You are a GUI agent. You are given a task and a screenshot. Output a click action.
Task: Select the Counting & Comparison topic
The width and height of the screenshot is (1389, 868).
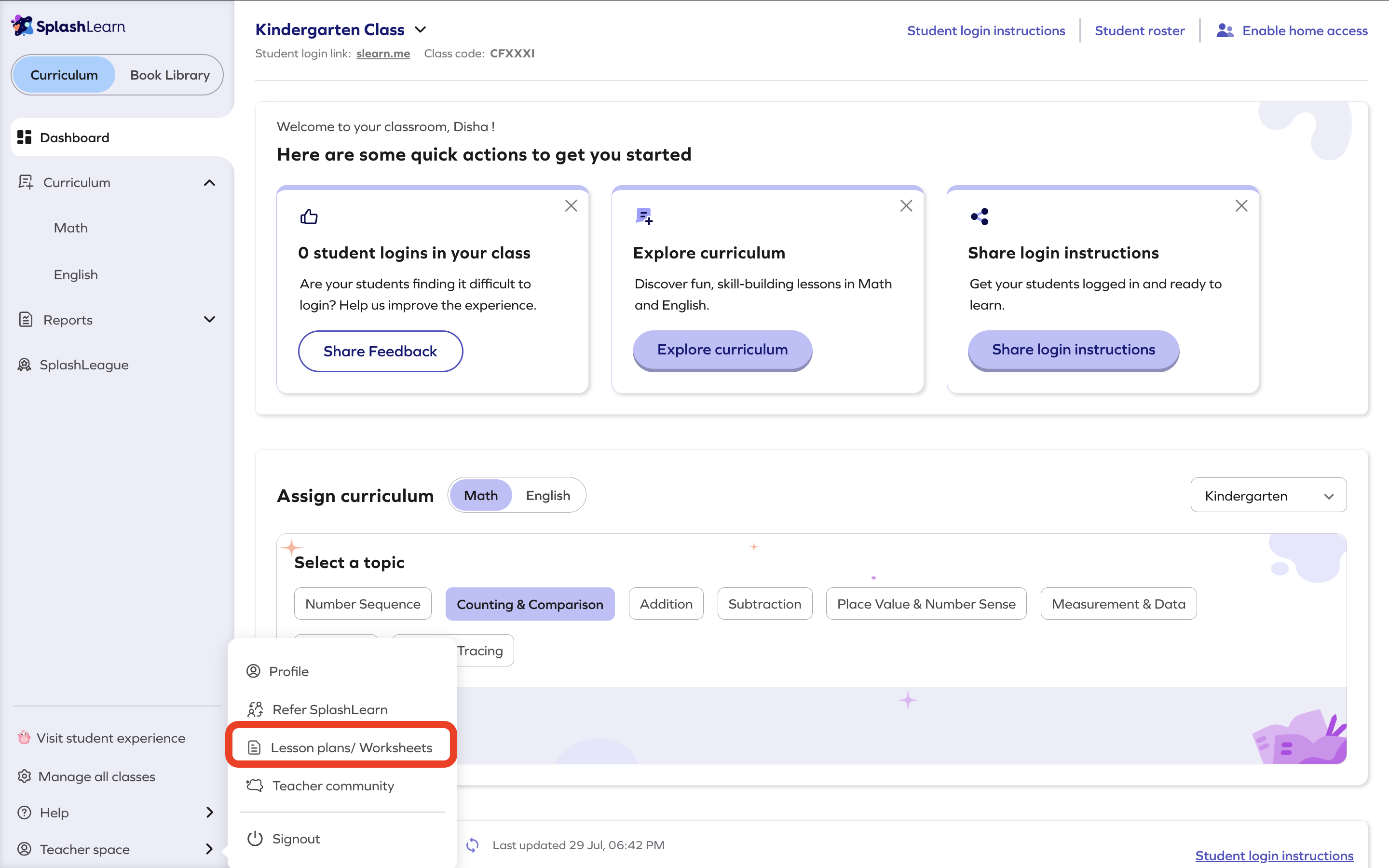click(530, 603)
